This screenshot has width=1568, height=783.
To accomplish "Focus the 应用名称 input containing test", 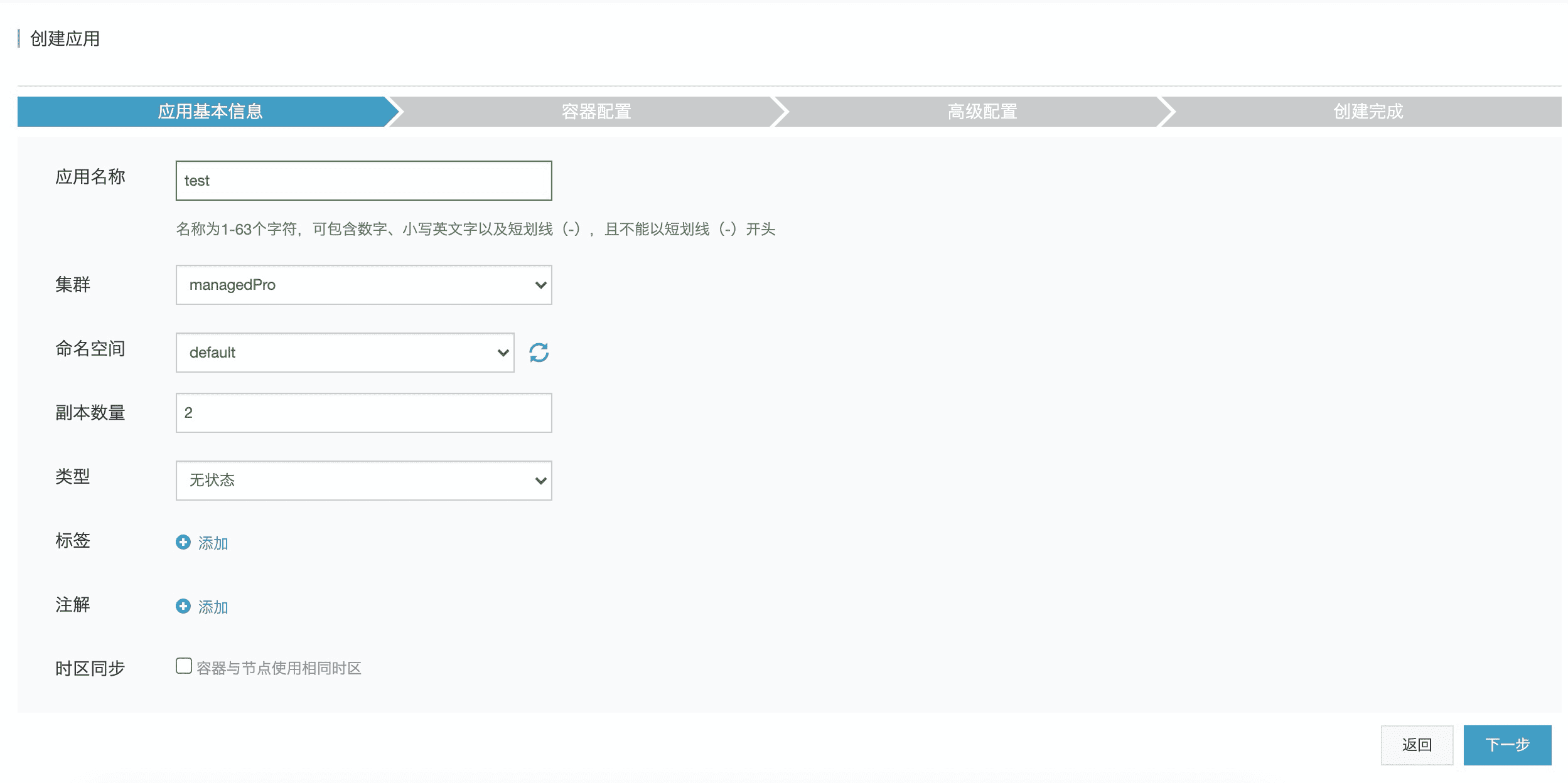I will (363, 181).
